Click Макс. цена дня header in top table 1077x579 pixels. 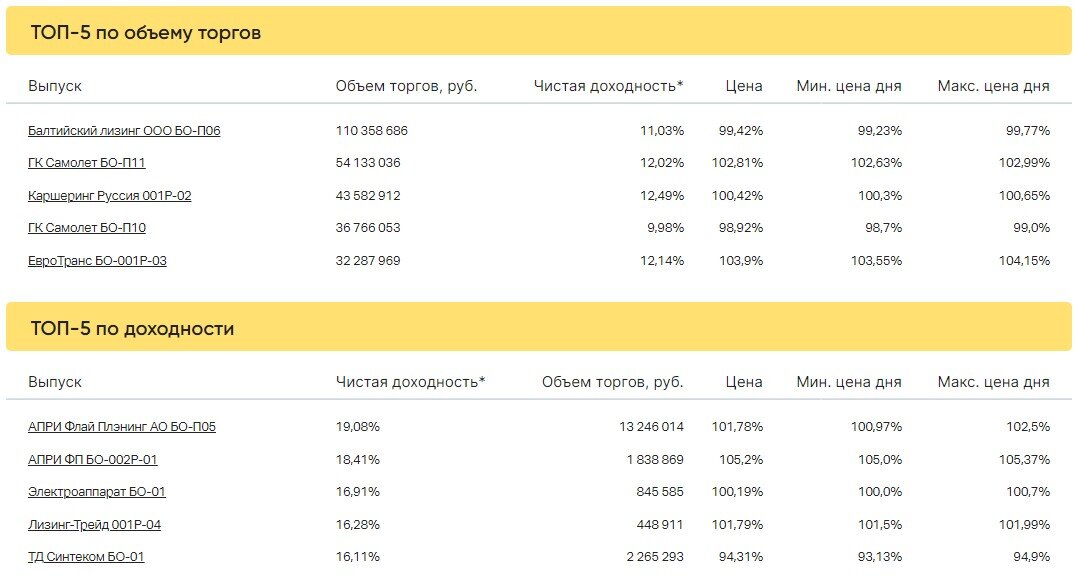(993, 86)
